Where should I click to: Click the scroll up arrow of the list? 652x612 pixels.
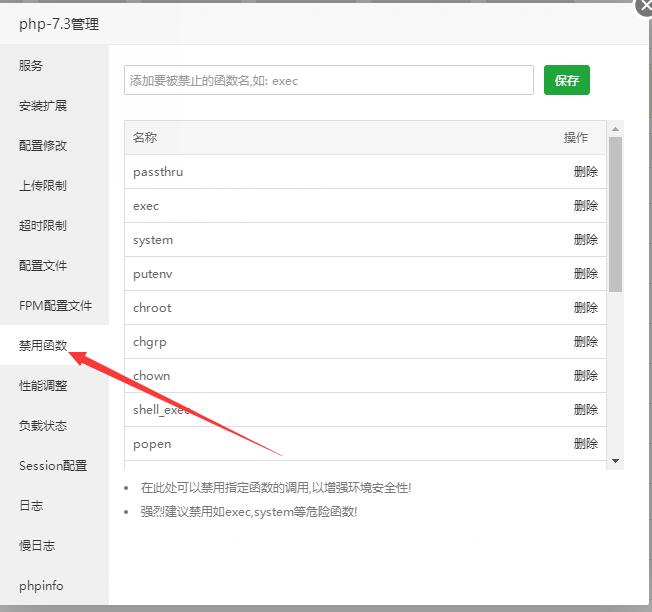click(x=616, y=128)
